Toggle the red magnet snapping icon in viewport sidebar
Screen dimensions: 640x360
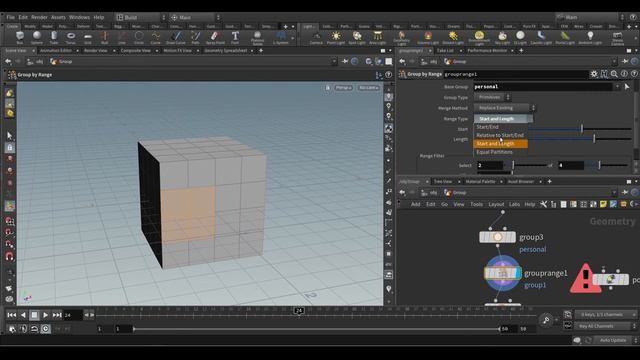[x=10, y=256]
